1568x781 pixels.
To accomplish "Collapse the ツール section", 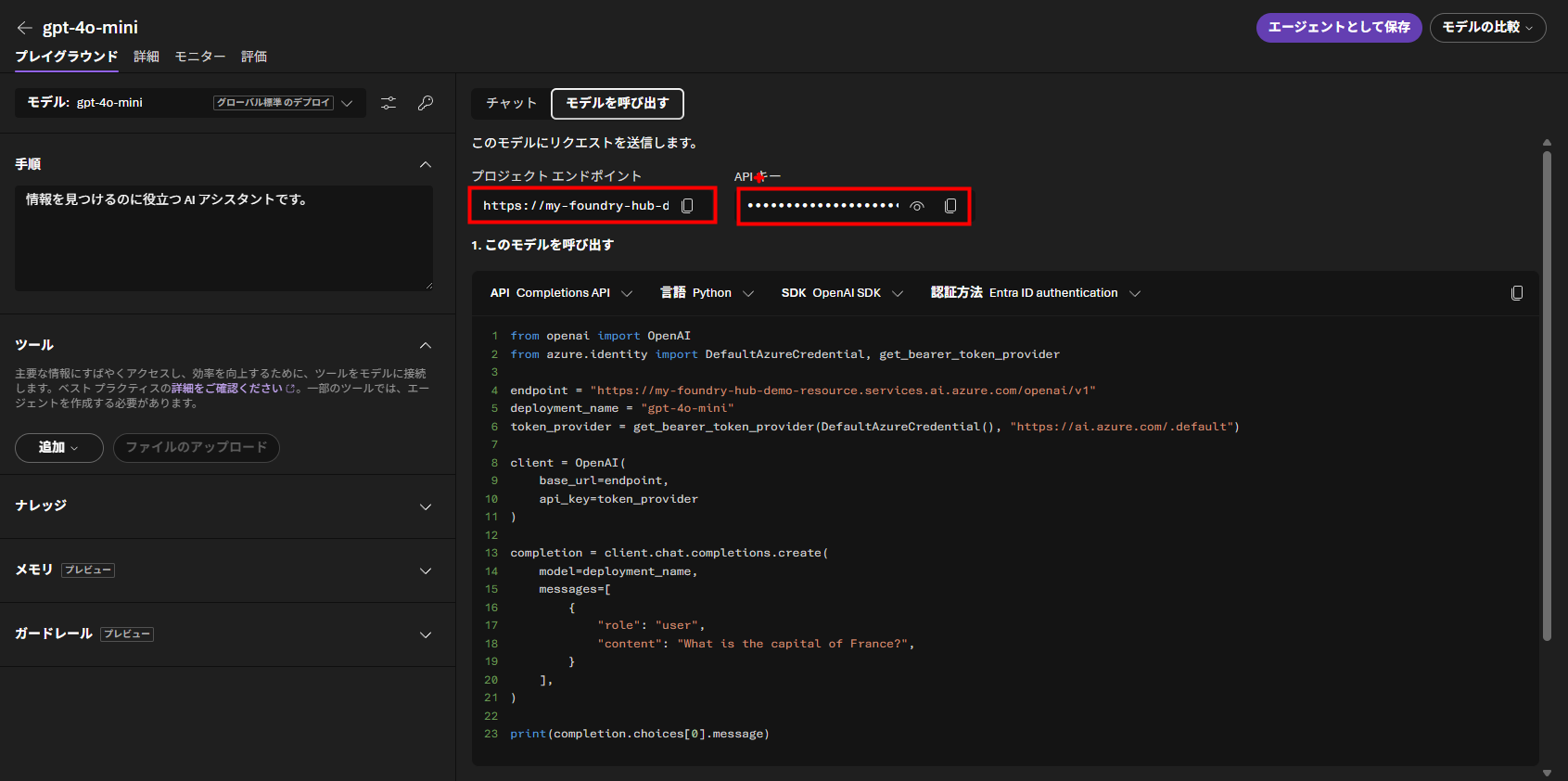I will tap(426, 345).
